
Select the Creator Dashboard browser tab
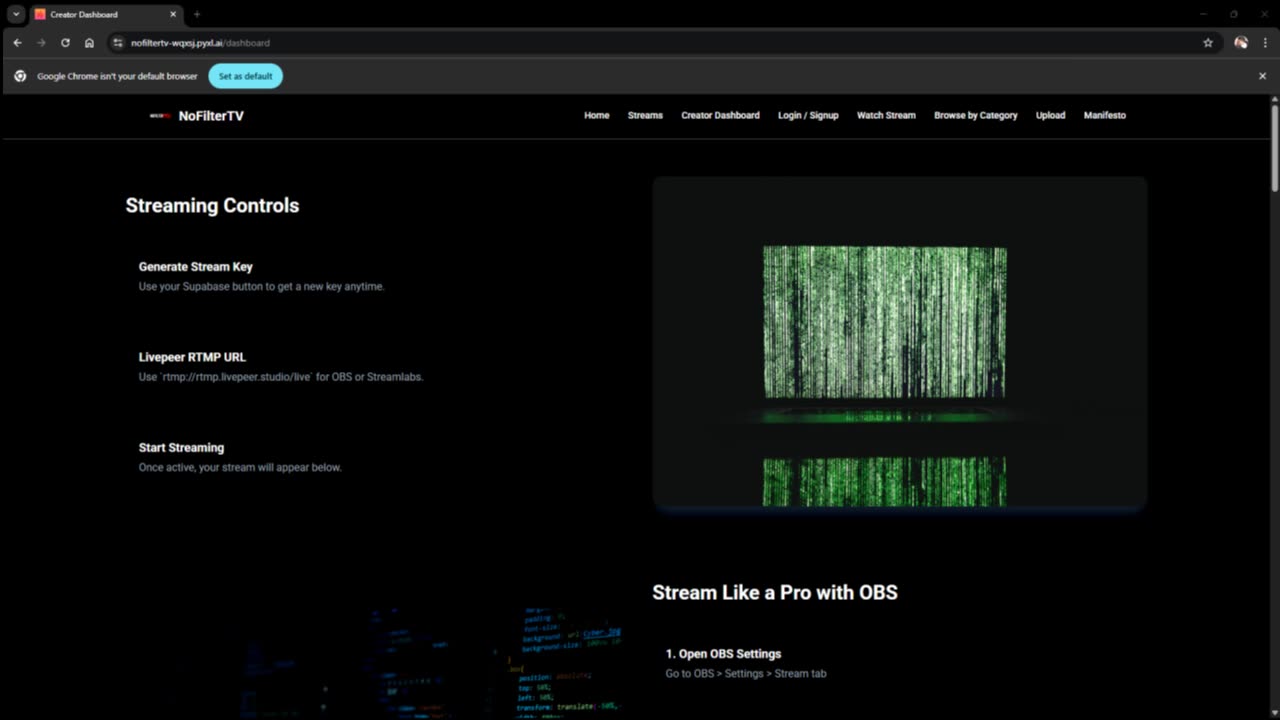tap(105, 14)
